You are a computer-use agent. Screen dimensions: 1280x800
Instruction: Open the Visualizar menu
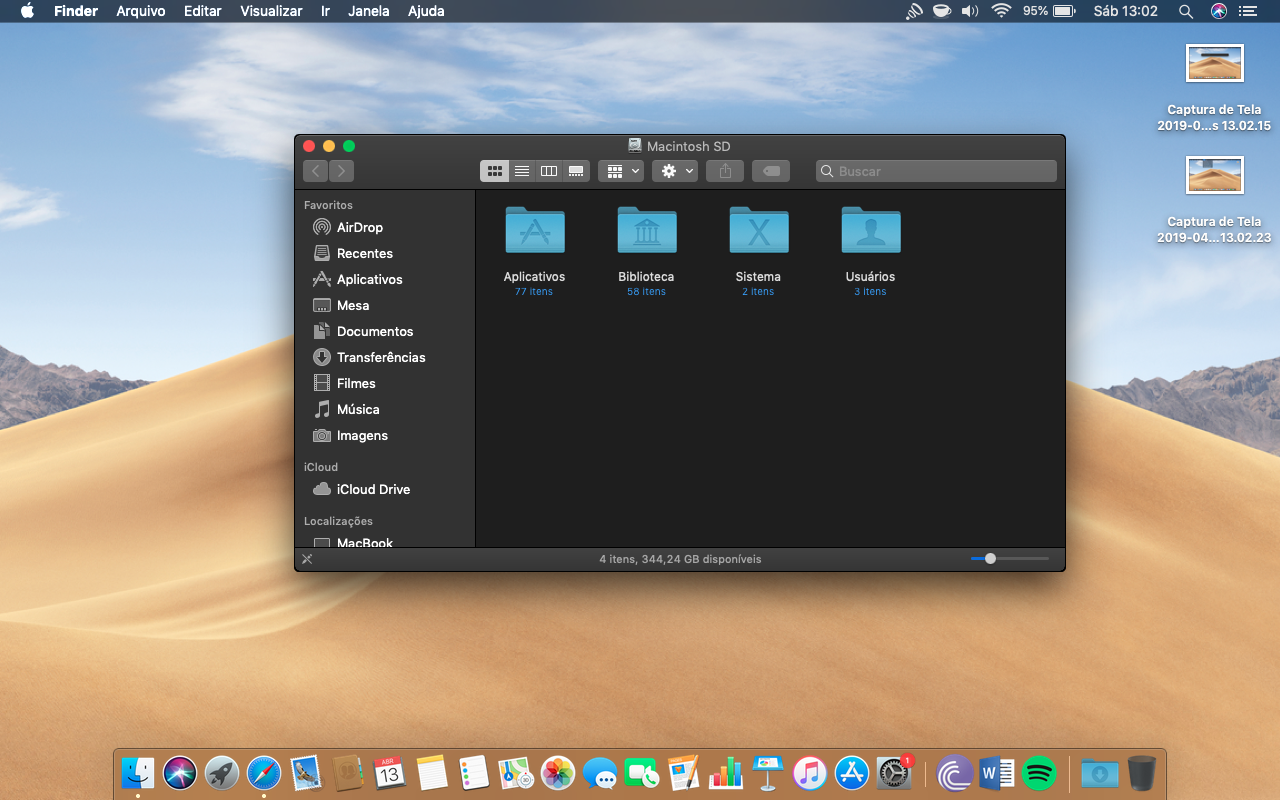coord(271,11)
